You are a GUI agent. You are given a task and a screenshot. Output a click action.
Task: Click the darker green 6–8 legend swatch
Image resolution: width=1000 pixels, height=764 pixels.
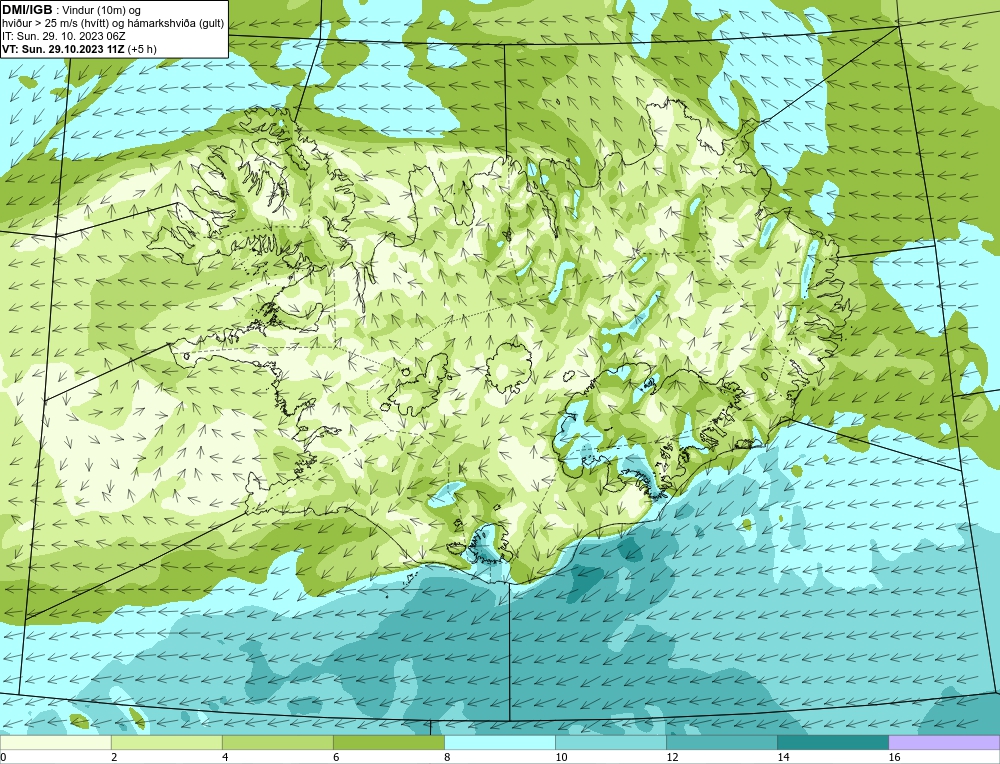pos(388,742)
